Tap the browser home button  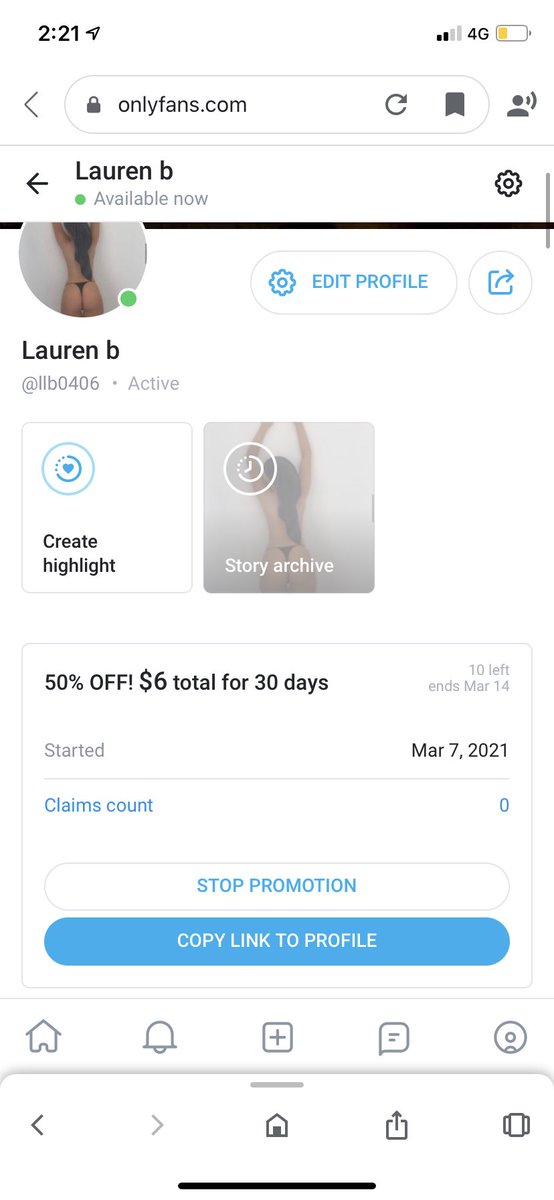click(x=277, y=1126)
